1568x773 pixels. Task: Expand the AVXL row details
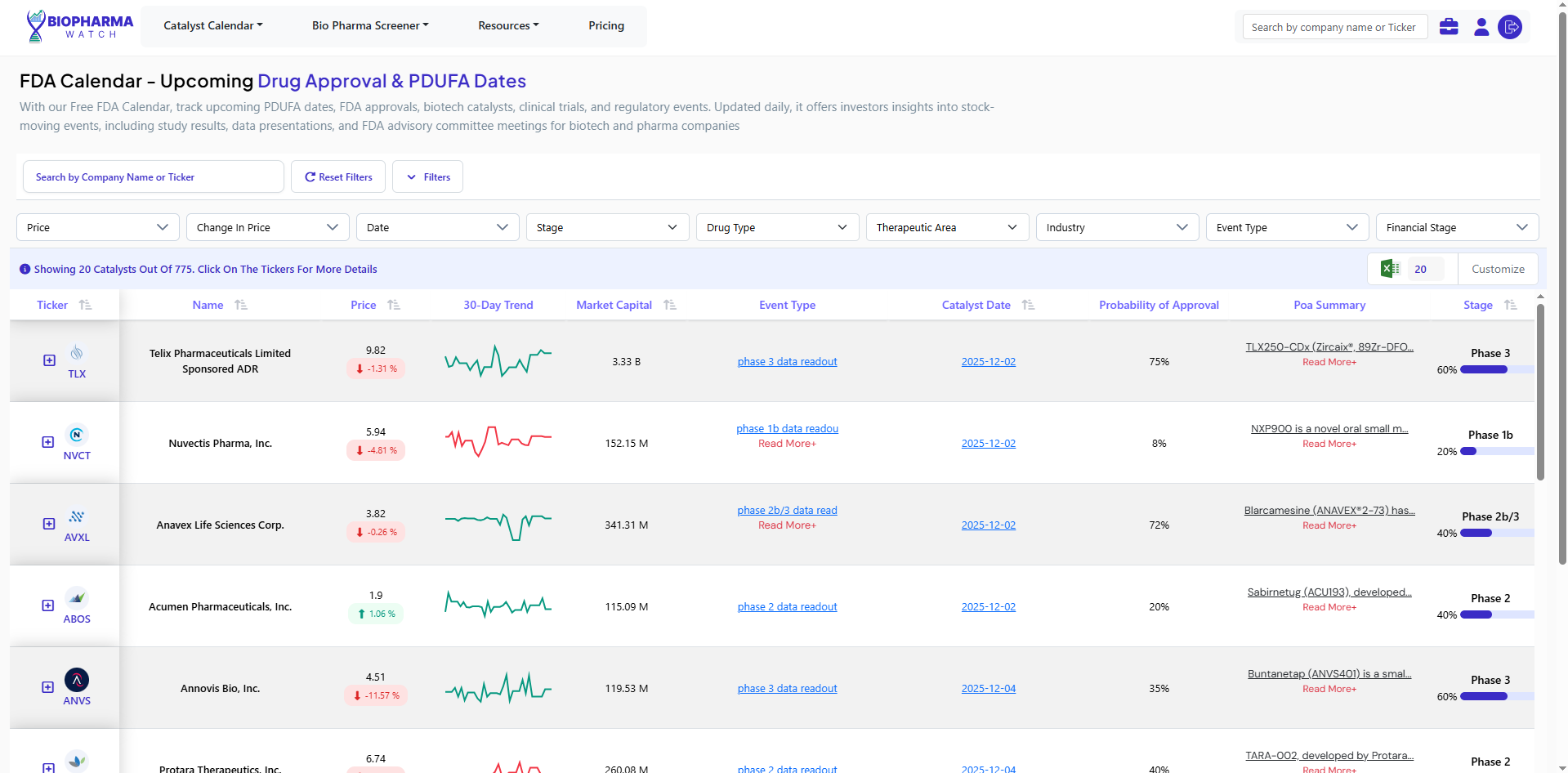49,524
